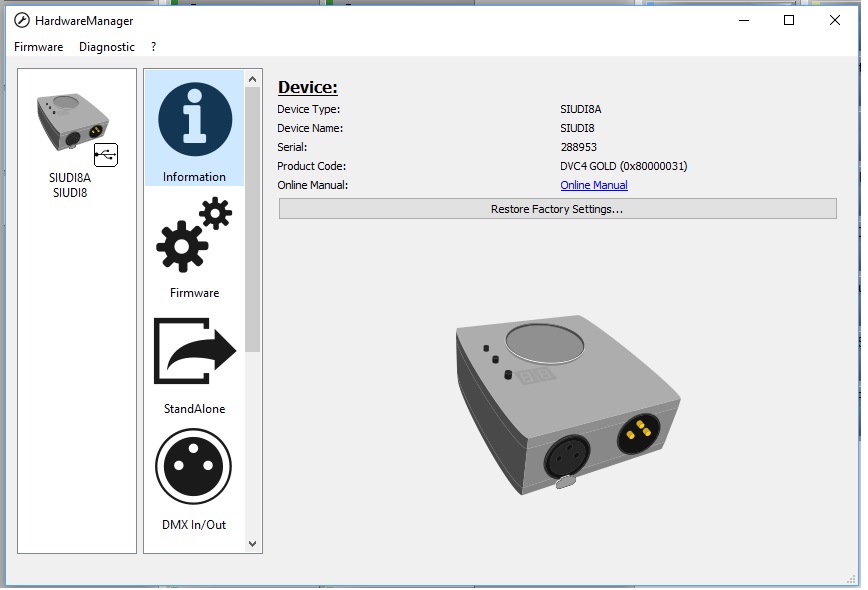Click the 'Device Type:' label
The height and width of the screenshot is (590, 868).
click(308, 109)
